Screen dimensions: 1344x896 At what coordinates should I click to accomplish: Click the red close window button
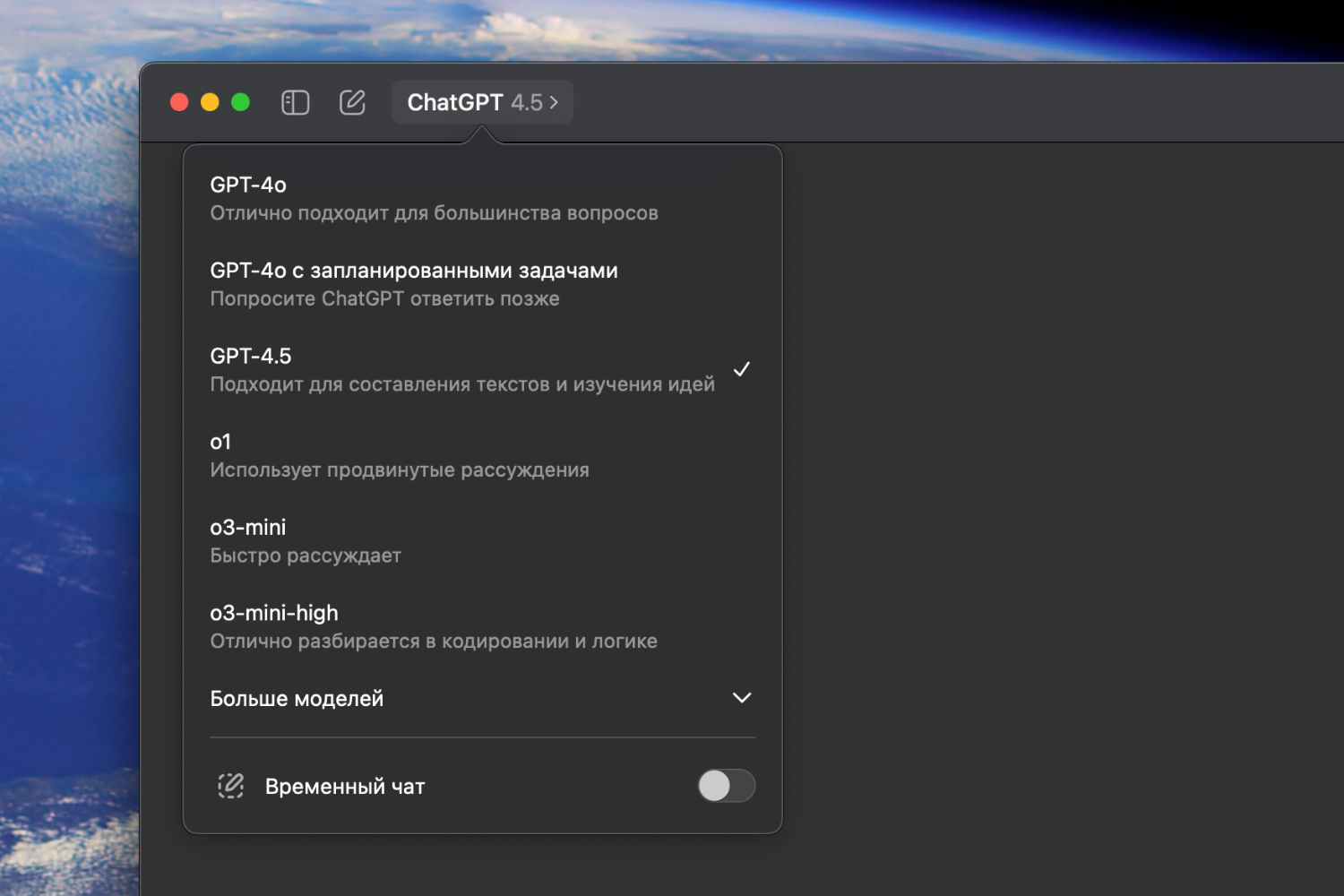(x=179, y=102)
